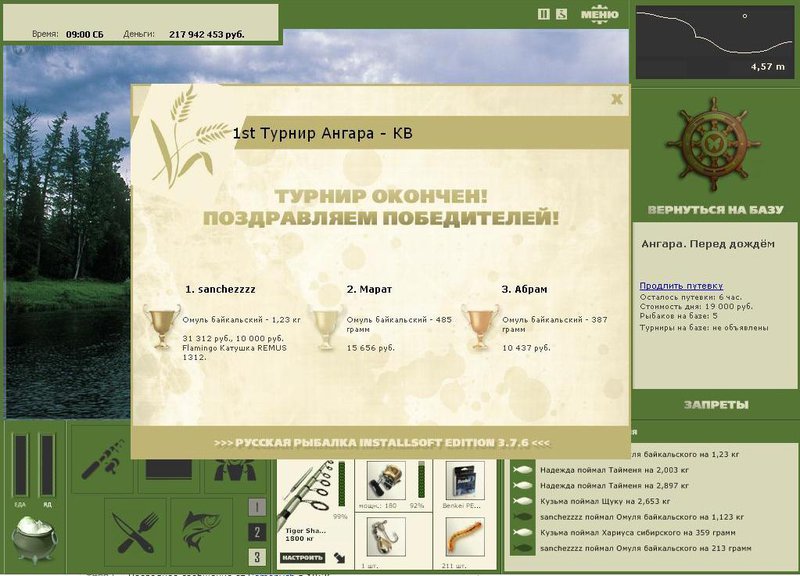Click the time value 09:00 СБ
The width and height of the screenshot is (800, 576).
tap(85, 35)
